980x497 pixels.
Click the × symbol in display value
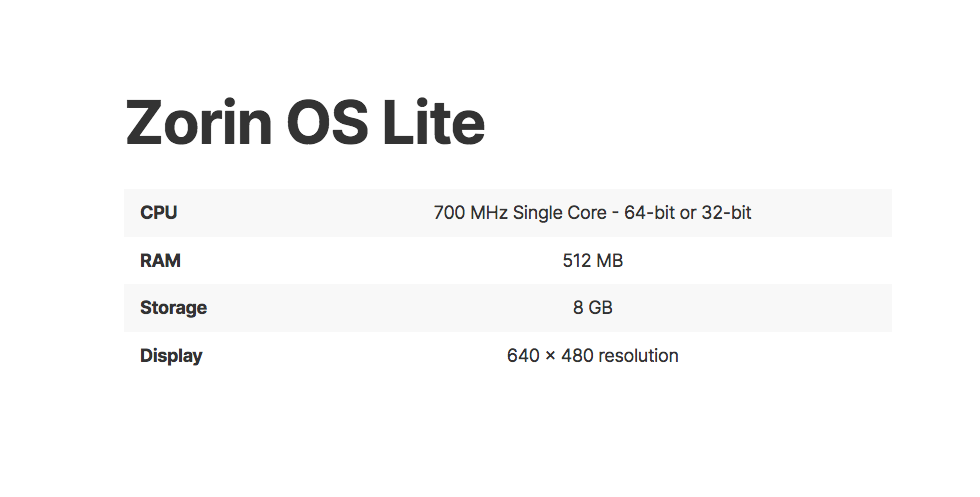point(551,356)
